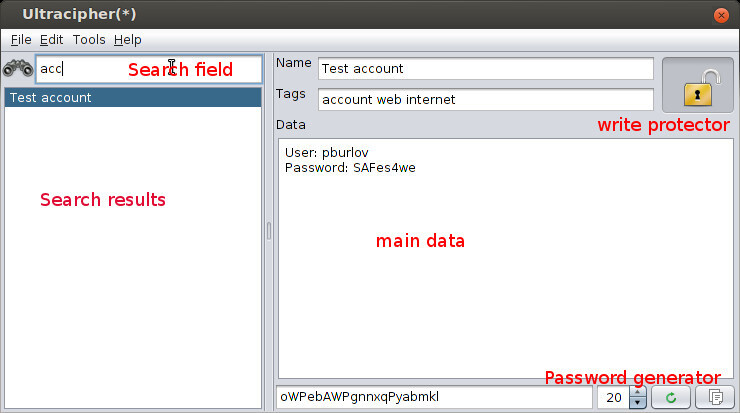Increase password length with up arrow

638,392
